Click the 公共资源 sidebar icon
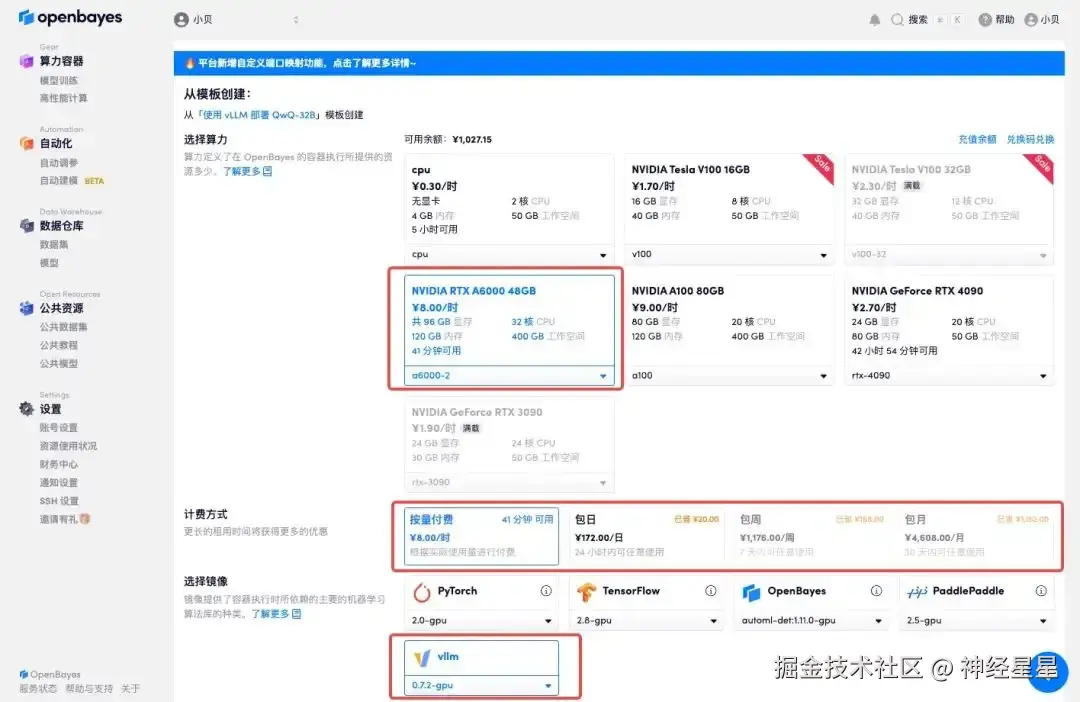Image resolution: width=1080 pixels, height=702 pixels. click(x=26, y=308)
